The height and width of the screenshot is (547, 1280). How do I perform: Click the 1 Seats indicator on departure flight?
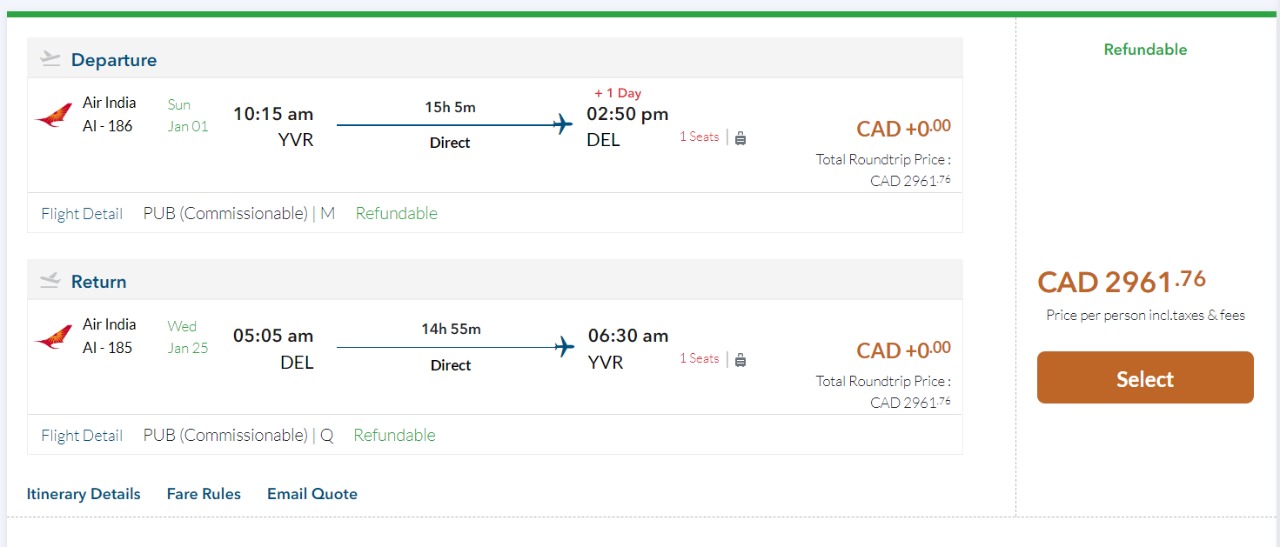pos(699,137)
